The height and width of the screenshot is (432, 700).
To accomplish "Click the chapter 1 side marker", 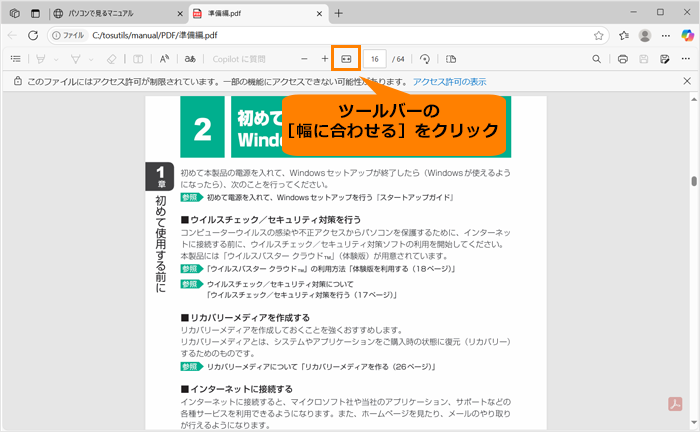I will pyautogui.click(x=160, y=176).
